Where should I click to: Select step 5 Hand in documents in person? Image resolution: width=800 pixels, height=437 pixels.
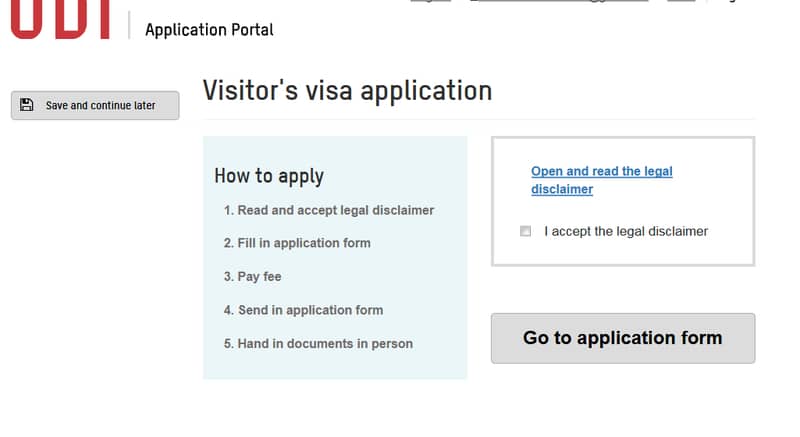coord(318,344)
